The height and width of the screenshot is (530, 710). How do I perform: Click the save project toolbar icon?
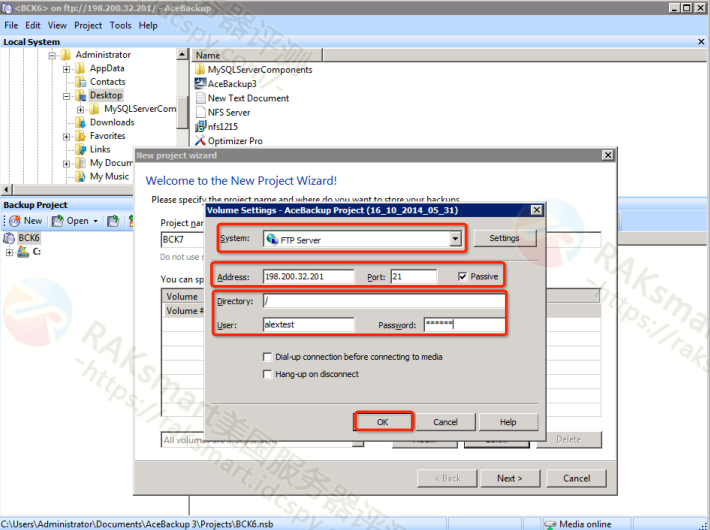pos(113,221)
